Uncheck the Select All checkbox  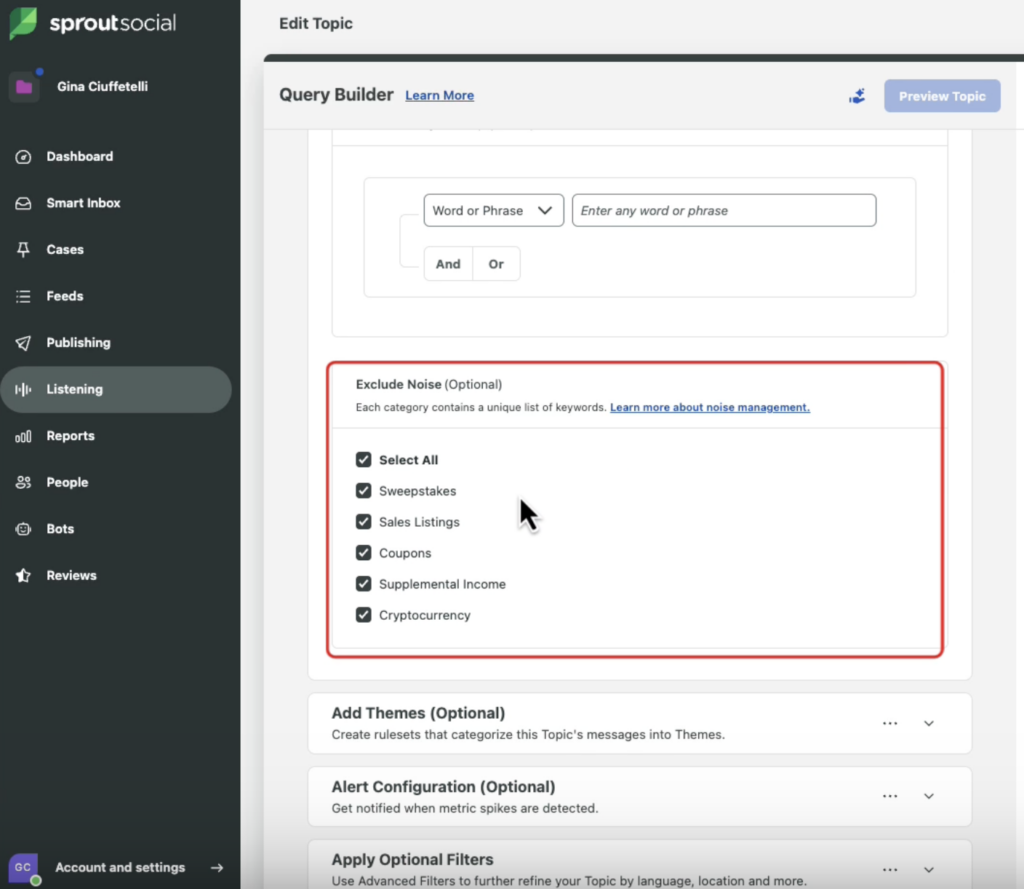point(364,459)
